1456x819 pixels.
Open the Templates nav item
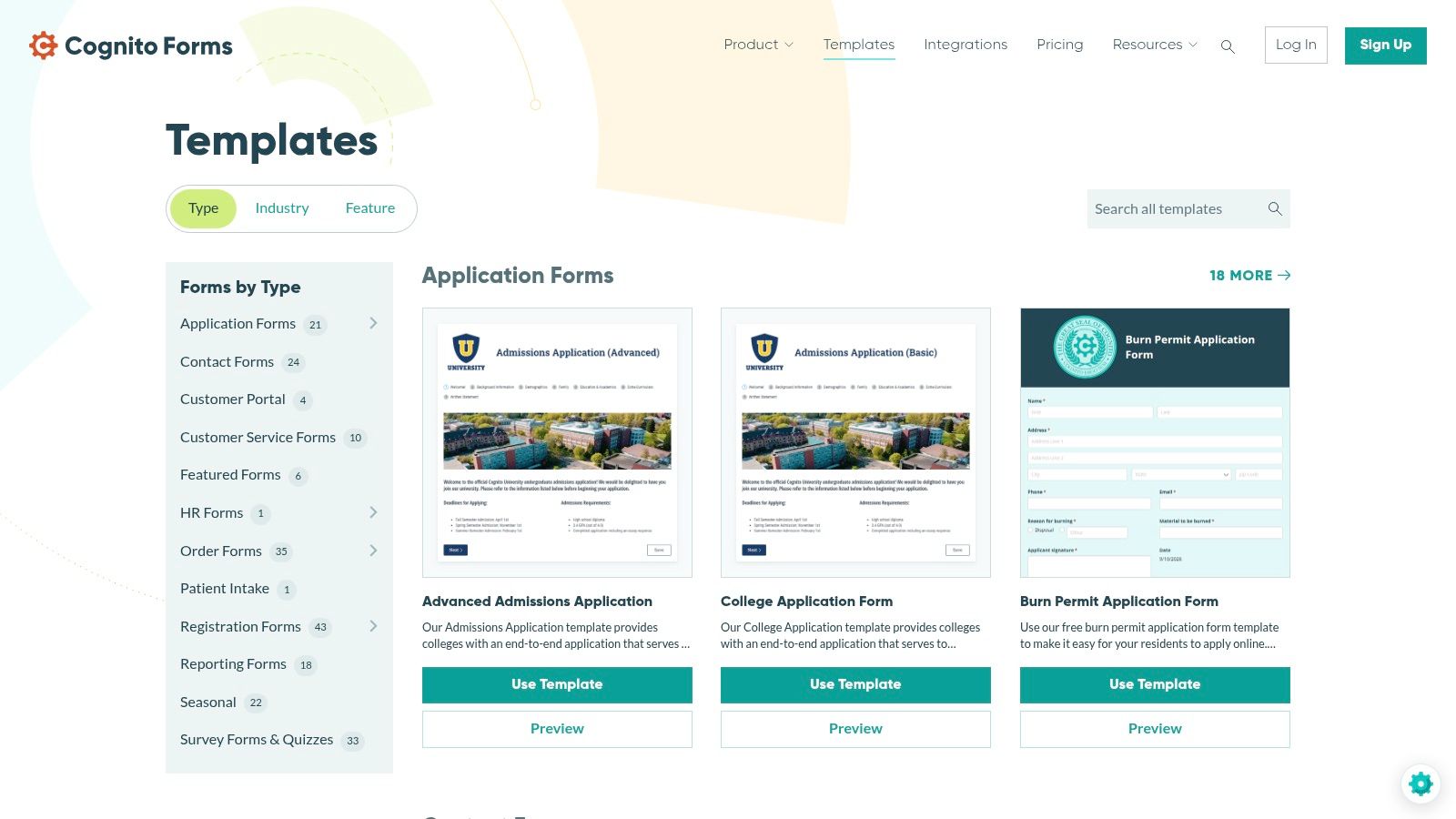(859, 45)
